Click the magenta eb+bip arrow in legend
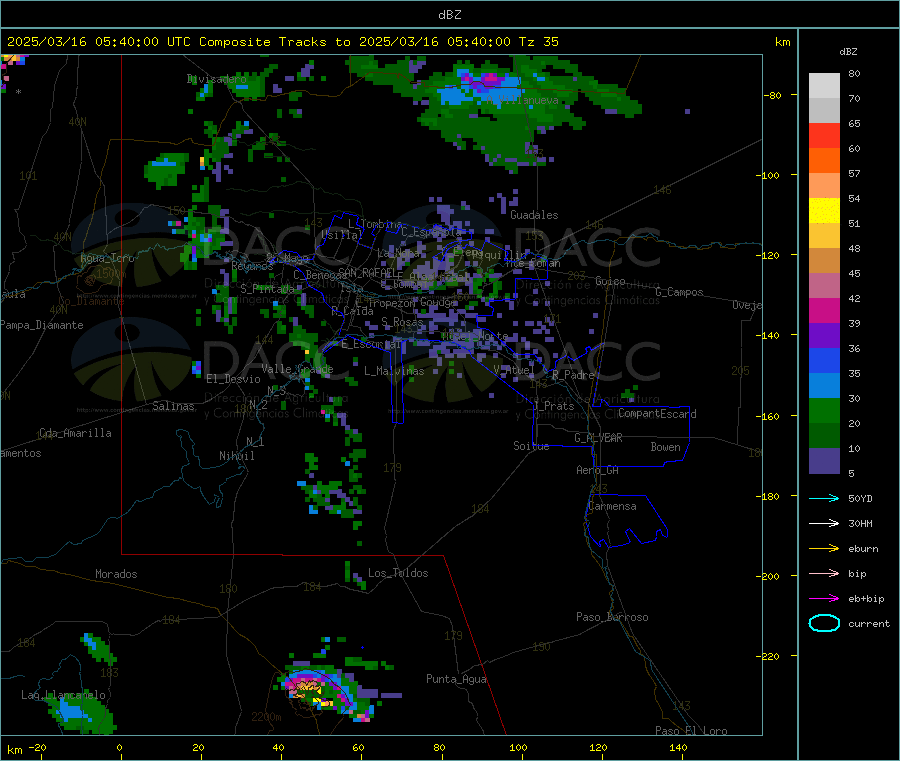The image size is (900, 761). coord(824,599)
